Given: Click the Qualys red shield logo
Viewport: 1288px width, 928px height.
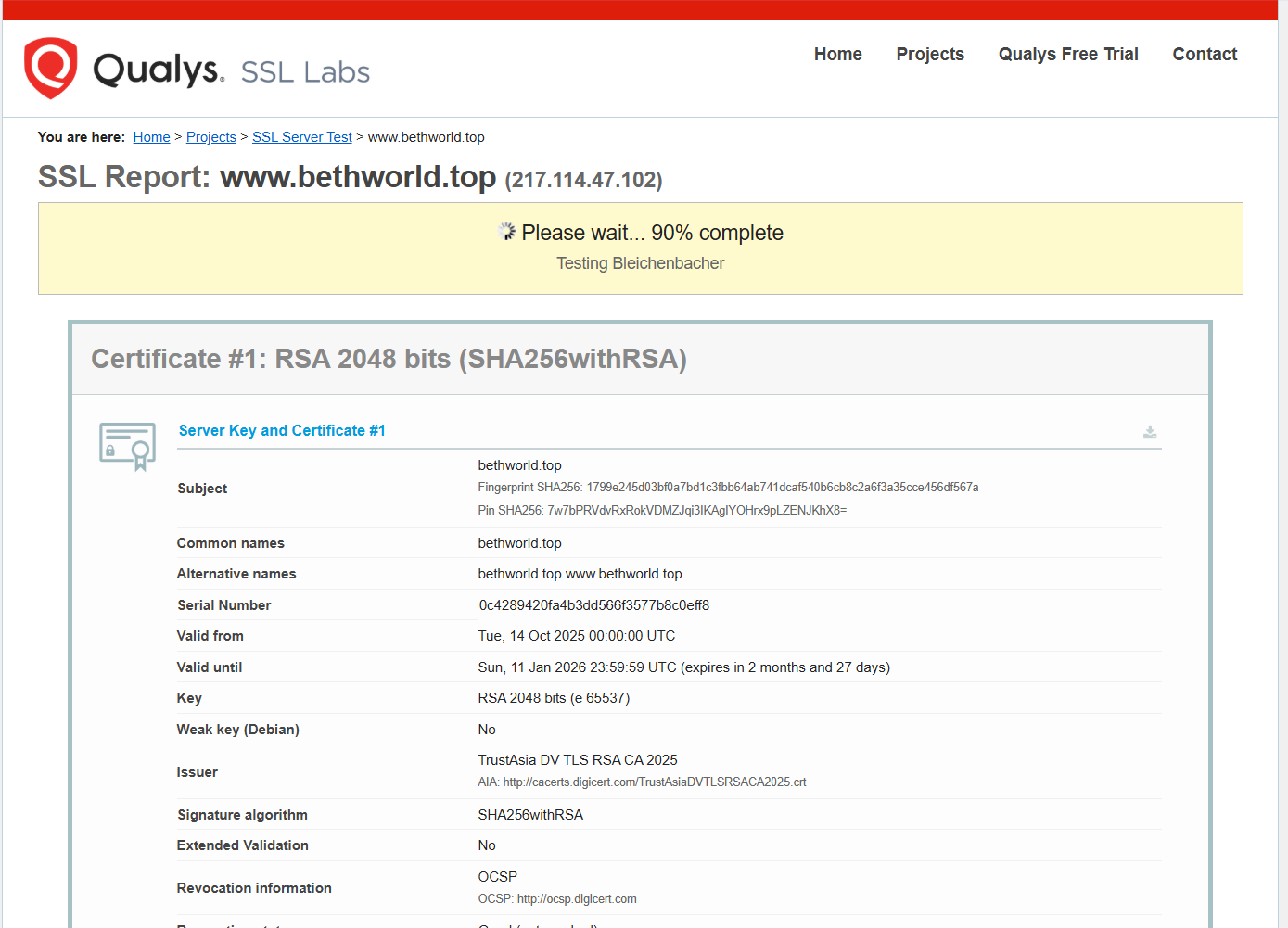Looking at the screenshot, I should [x=50, y=68].
